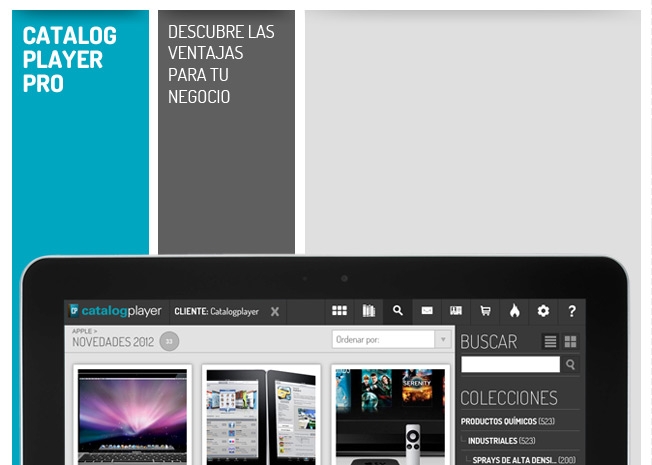Open the iPad product thumbnail
This screenshot has width=652, height=465.
coord(261,416)
